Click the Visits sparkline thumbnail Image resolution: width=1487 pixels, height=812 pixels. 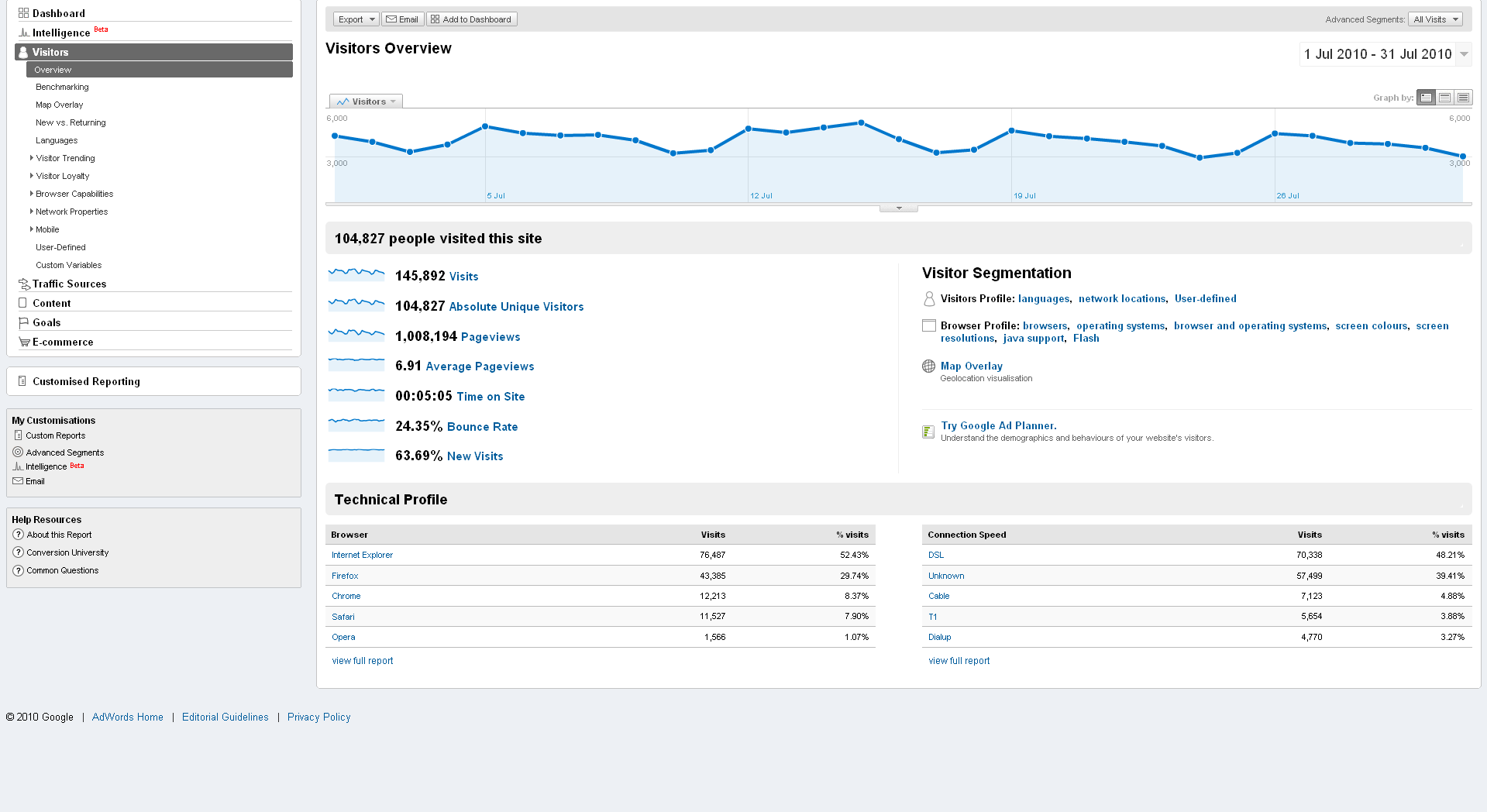pos(356,275)
